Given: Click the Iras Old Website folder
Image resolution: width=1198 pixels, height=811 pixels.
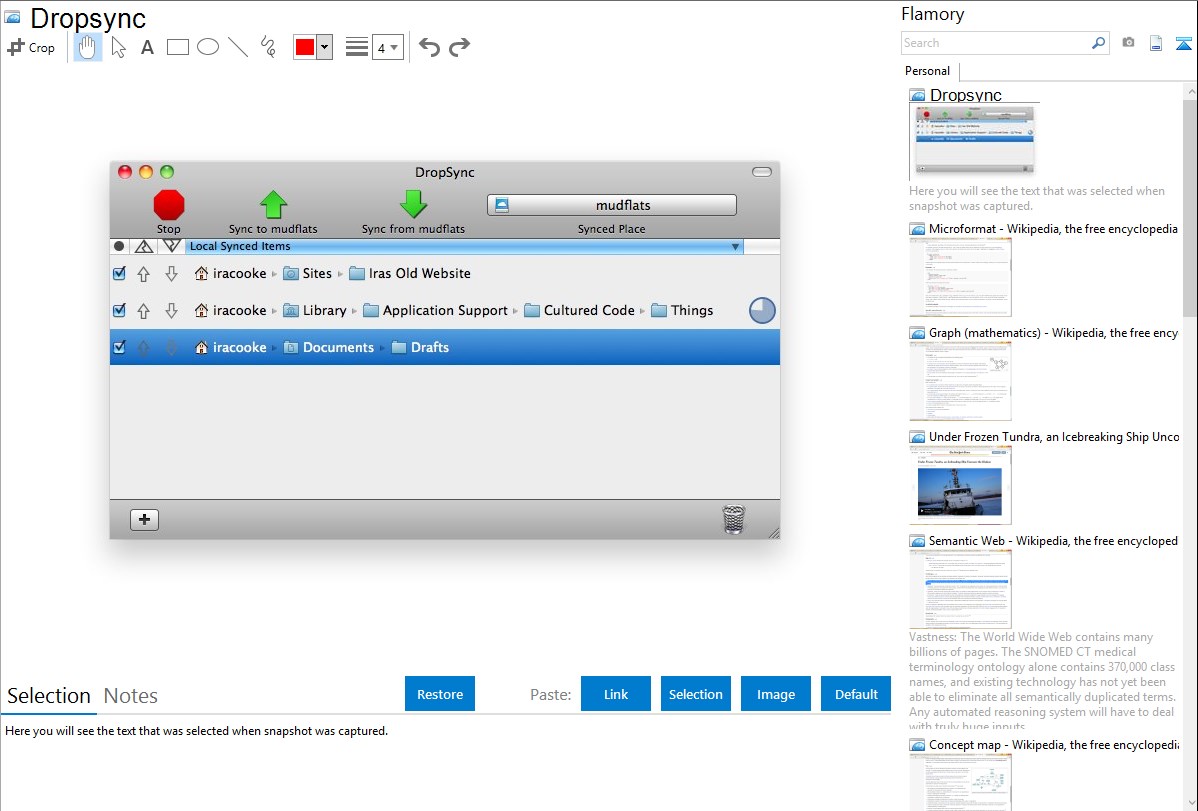Looking at the screenshot, I should 410,274.
